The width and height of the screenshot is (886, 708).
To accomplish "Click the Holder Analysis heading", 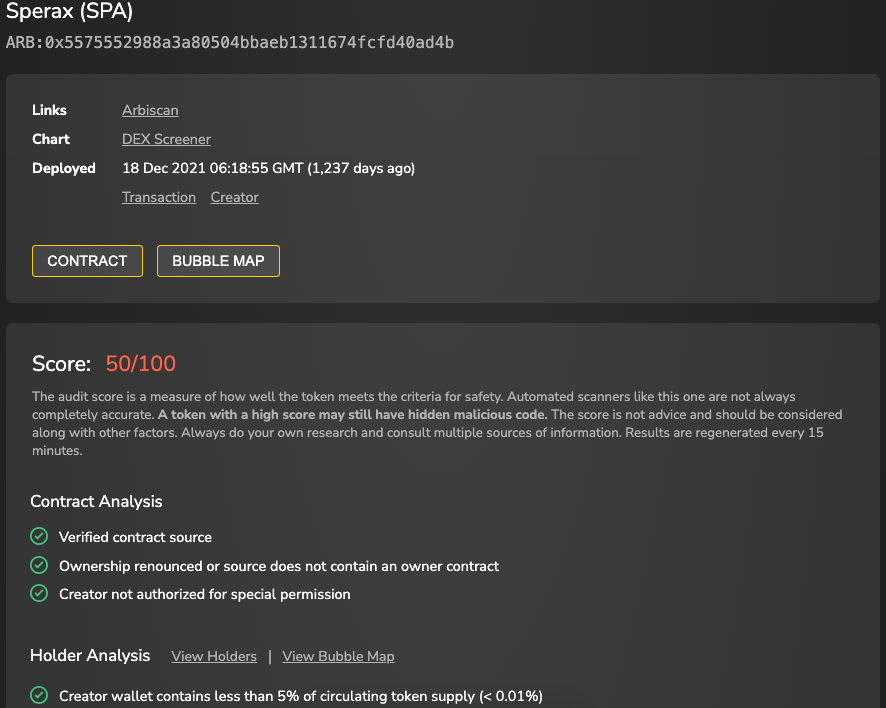I will click(x=90, y=655).
